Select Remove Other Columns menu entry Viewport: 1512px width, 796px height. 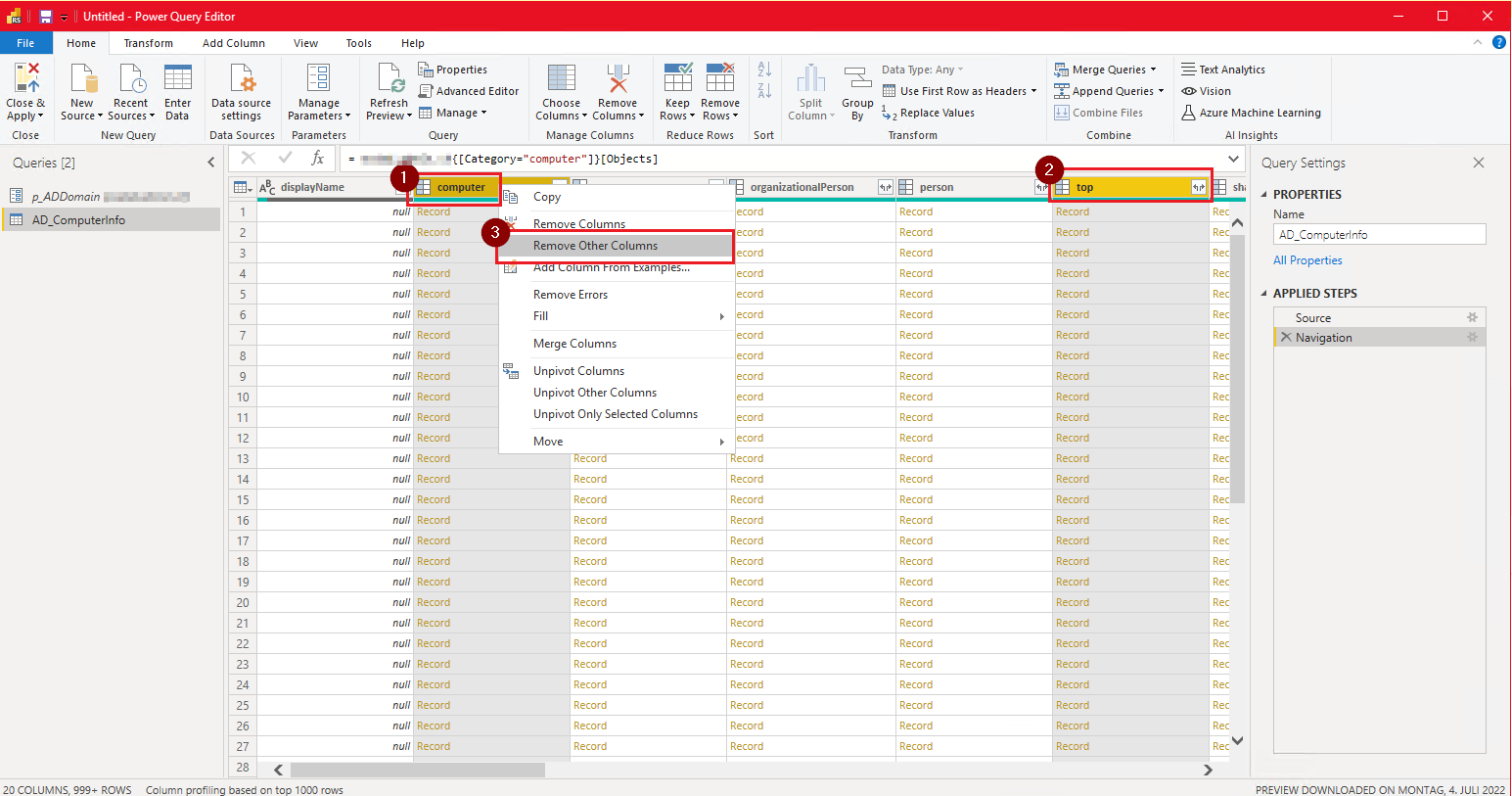tap(617, 246)
